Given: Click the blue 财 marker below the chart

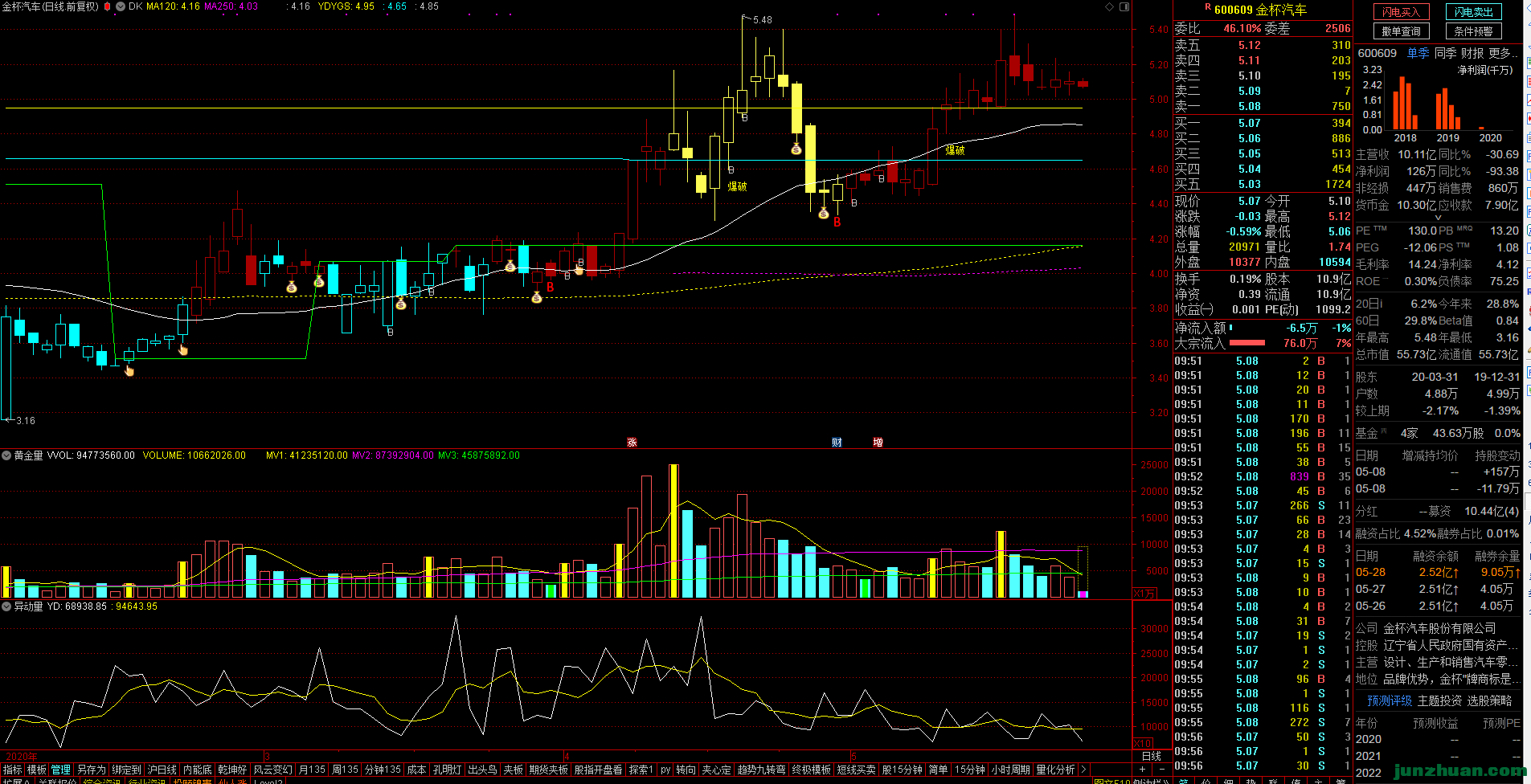Looking at the screenshot, I should click(x=837, y=442).
